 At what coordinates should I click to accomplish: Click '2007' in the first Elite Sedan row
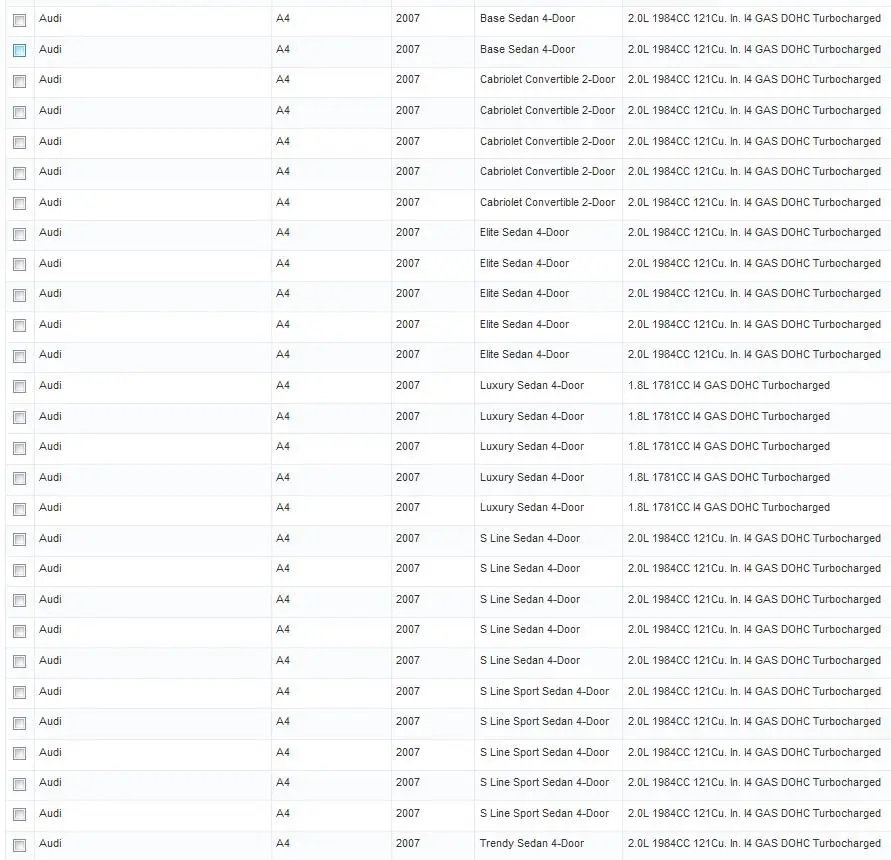408,232
